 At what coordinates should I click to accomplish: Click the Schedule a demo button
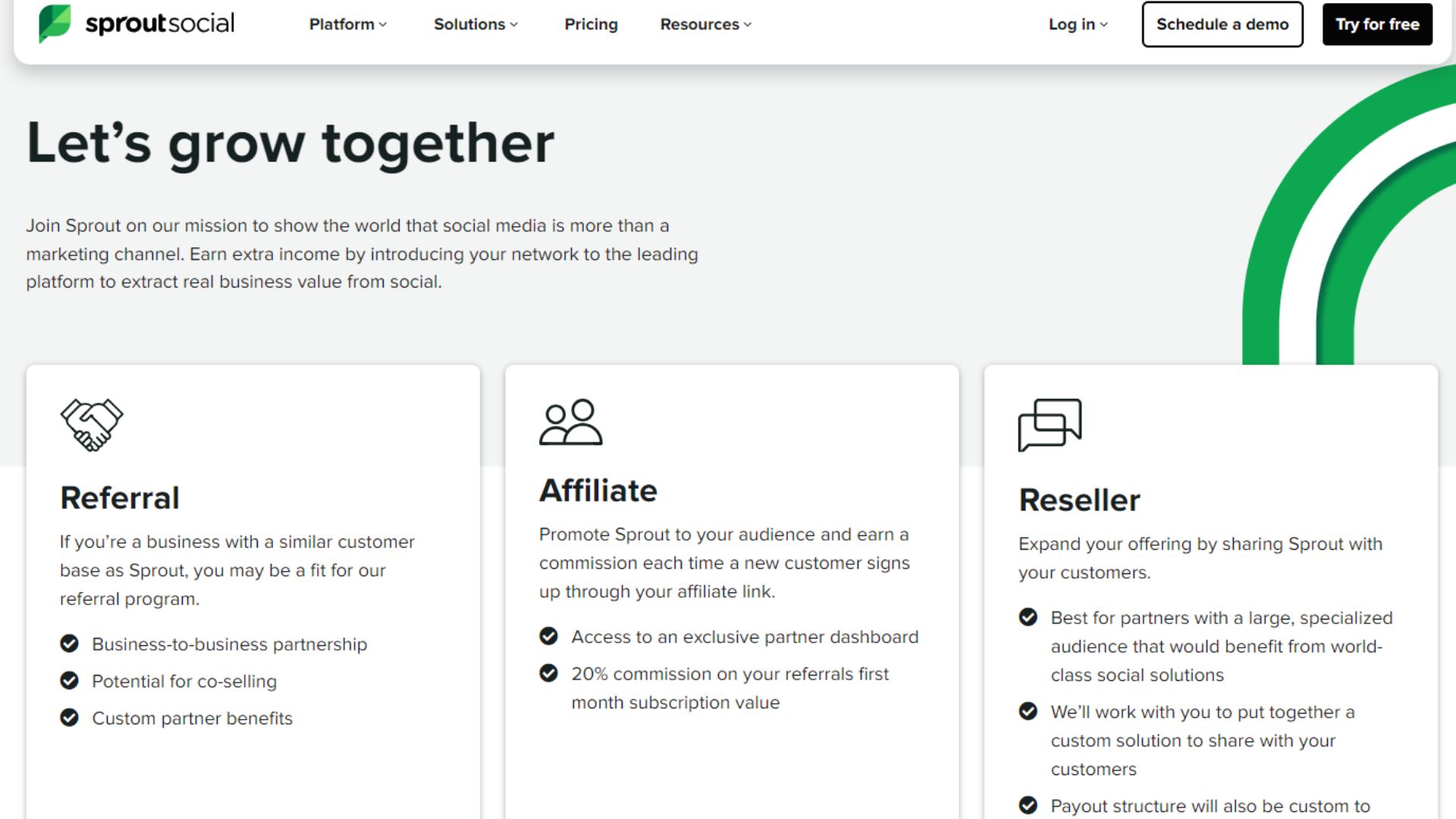(1222, 24)
